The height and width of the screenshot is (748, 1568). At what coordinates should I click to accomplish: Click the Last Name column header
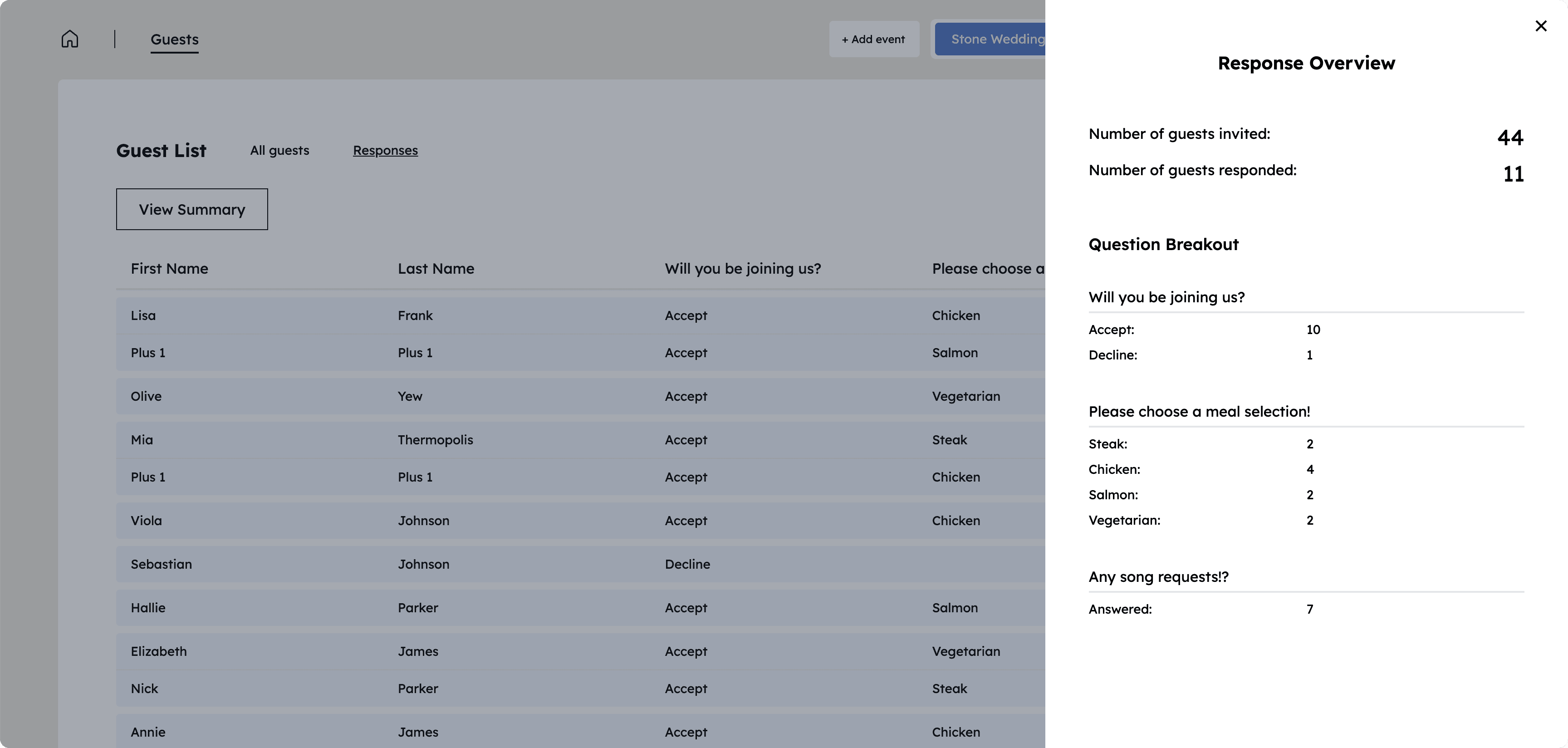[436, 269]
